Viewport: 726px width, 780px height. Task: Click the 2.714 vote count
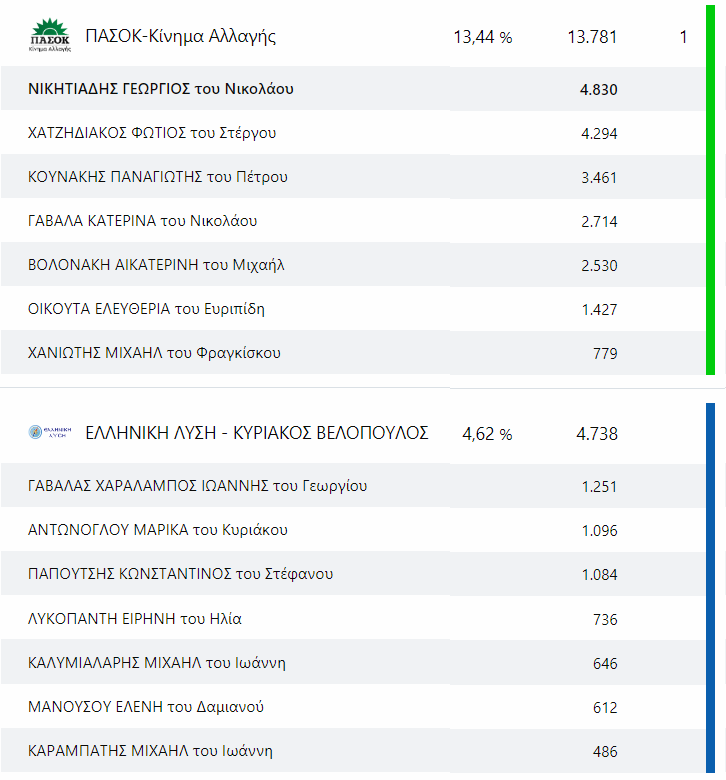click(x=599, y=221)
